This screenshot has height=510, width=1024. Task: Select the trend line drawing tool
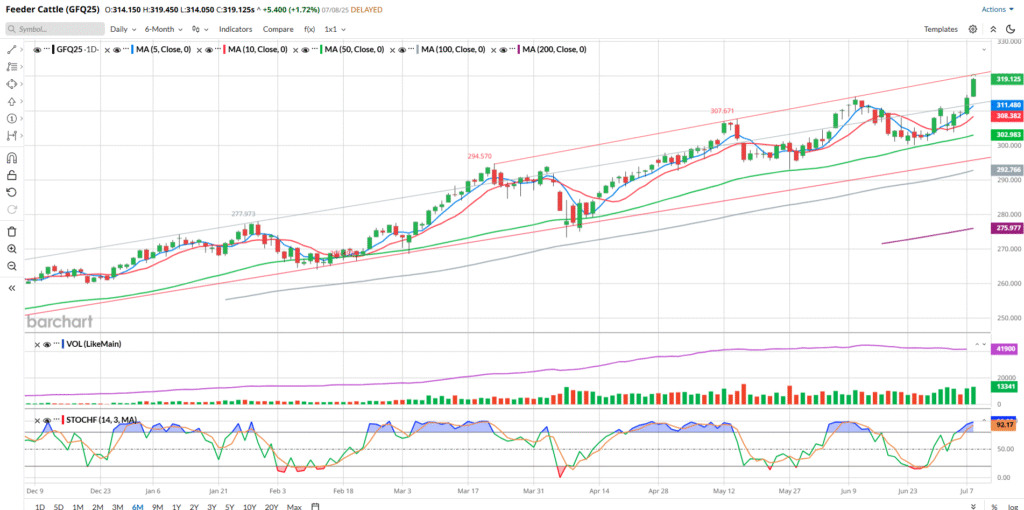pos(12,49)
